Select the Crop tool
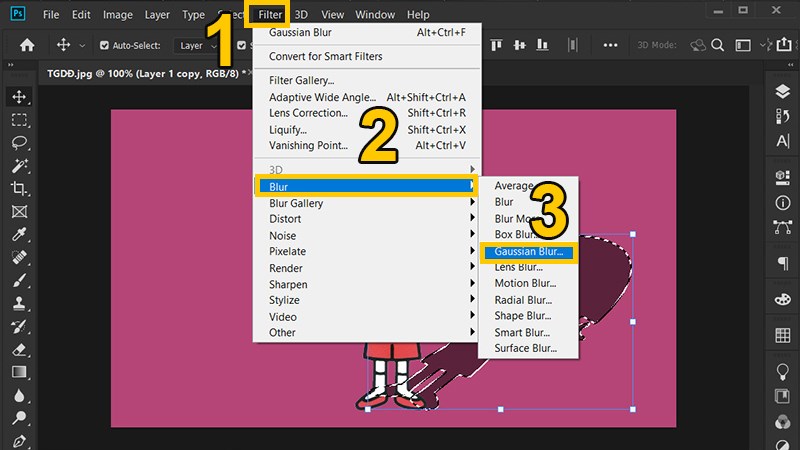Screen dimensions: 800x450 tap(18, 188)
